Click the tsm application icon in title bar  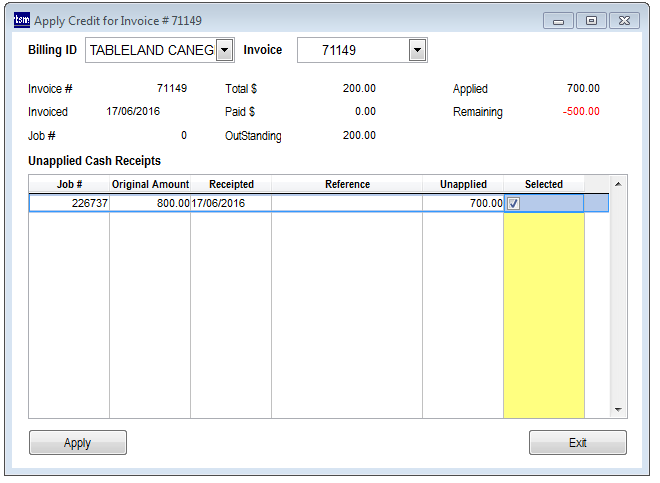(21, 20)
